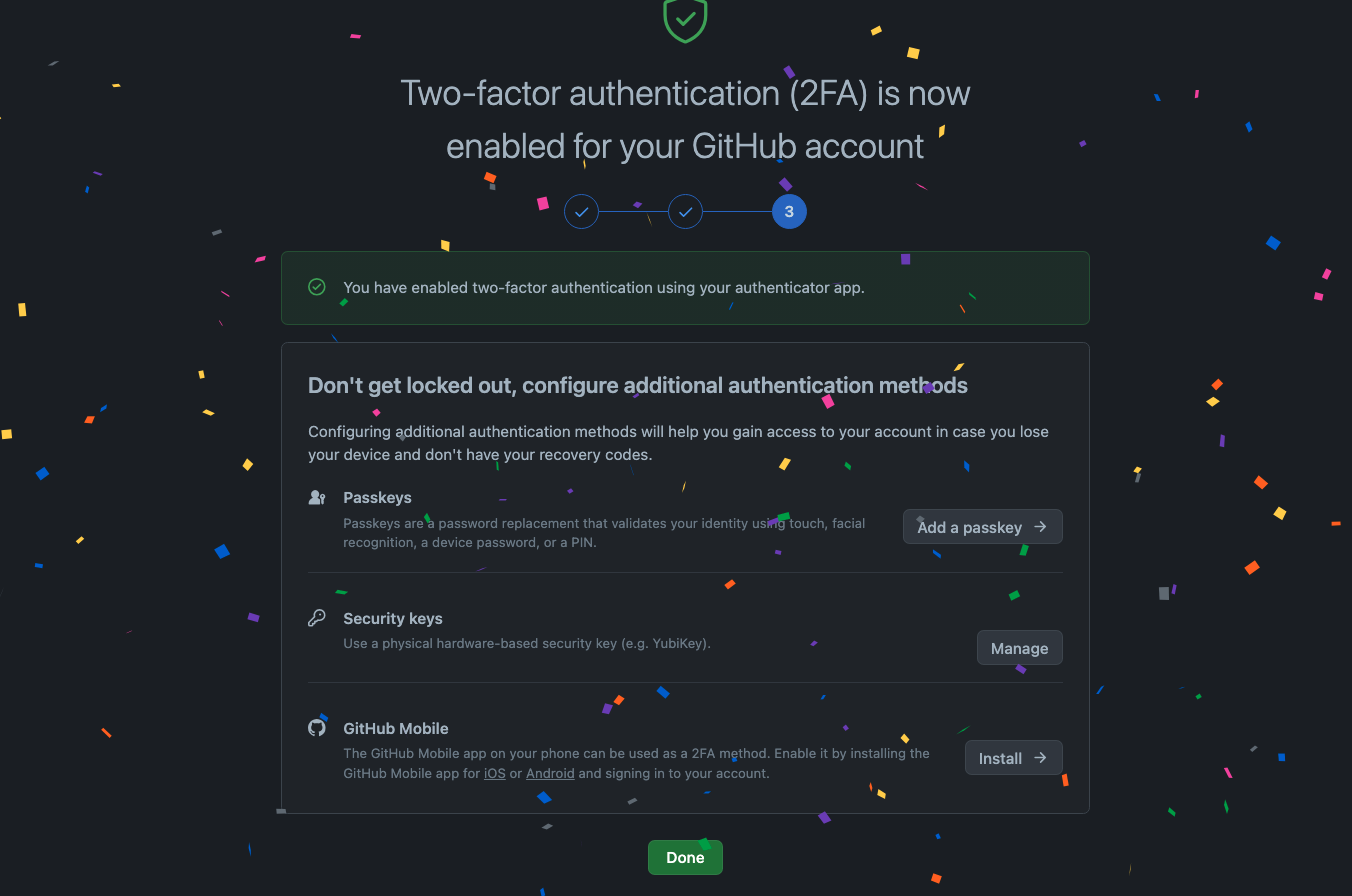Click the second step checkmark circle
This screenshot has height=896, width=1352.
pos(685,211)
